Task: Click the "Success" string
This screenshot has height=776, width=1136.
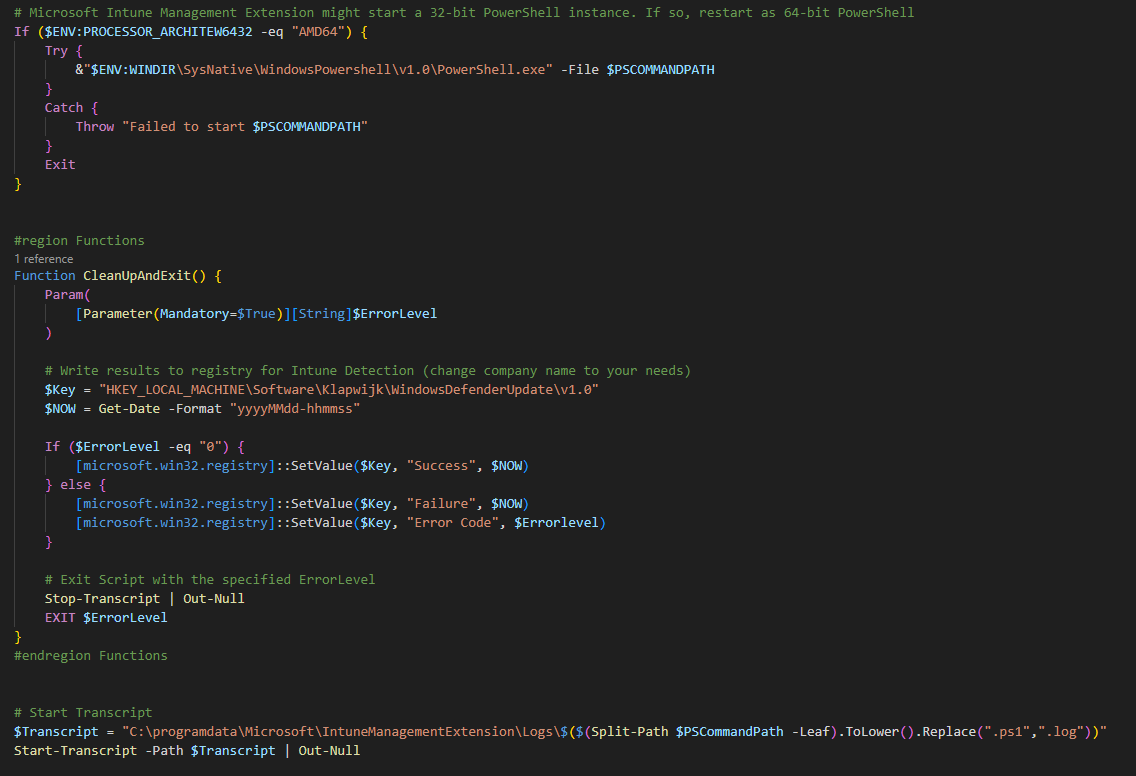Action: coord(440,466)
